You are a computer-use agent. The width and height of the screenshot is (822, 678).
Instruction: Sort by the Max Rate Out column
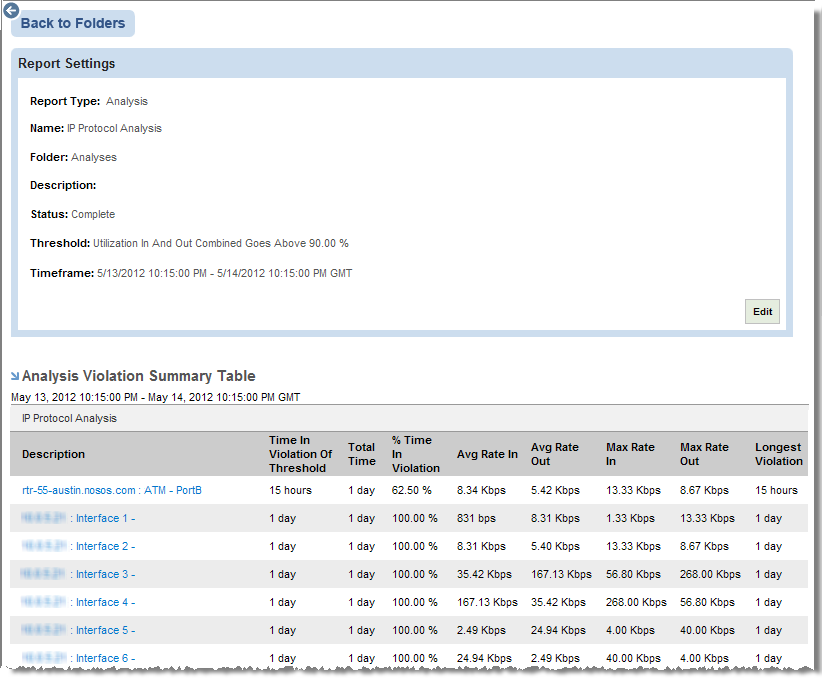(706, 455)
